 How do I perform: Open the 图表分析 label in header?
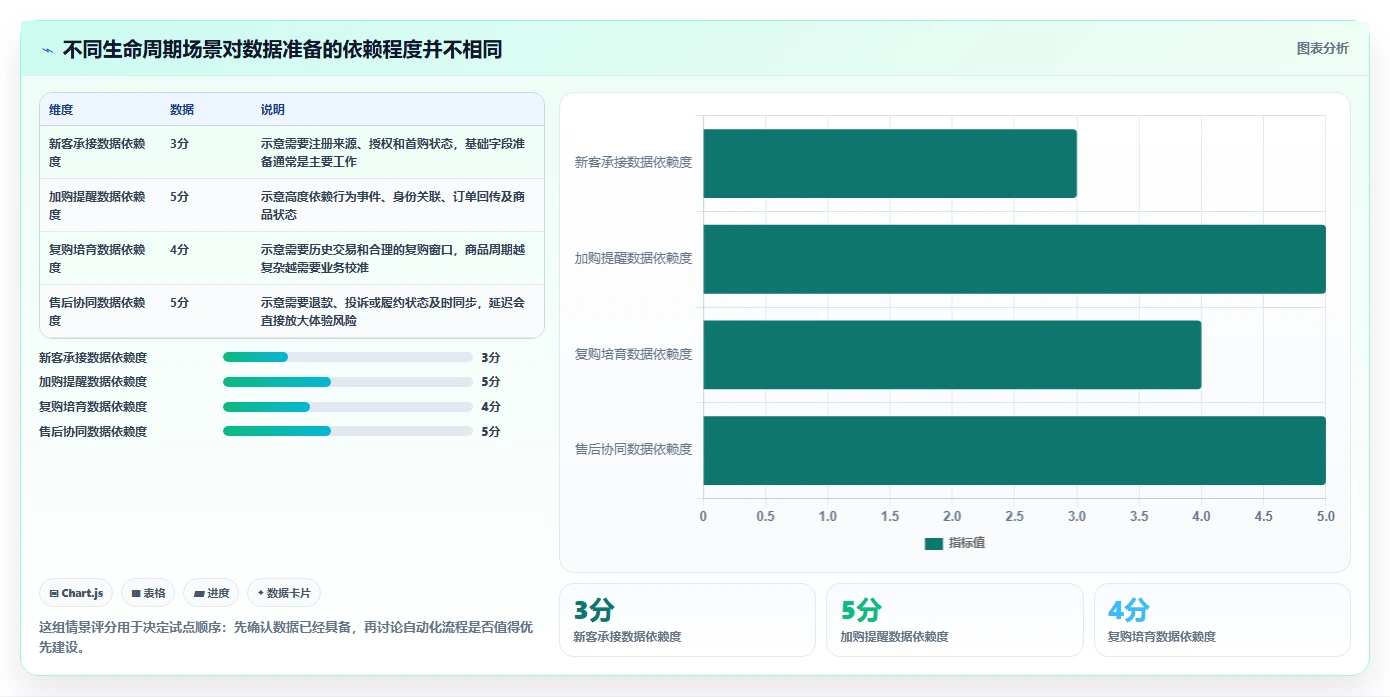point(1322,48)
